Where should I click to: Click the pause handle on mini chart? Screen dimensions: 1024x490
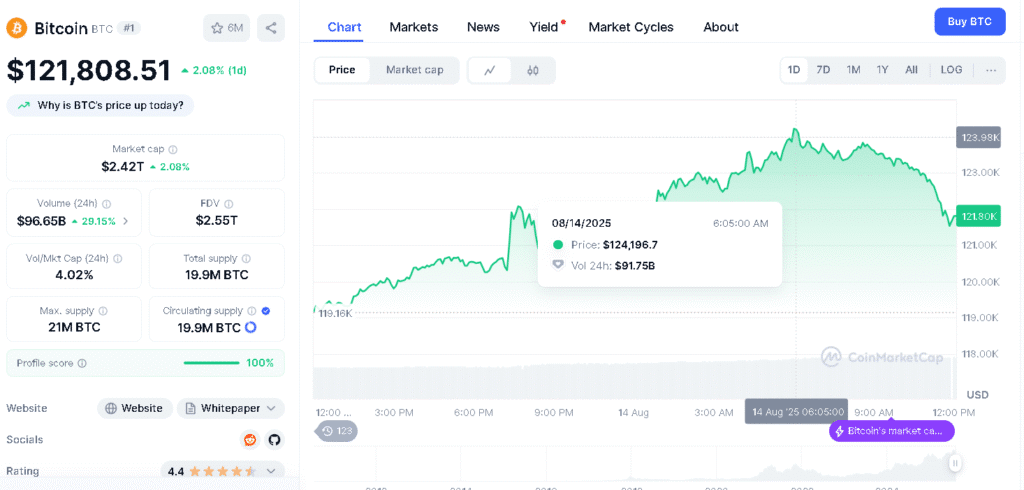pos(954,463)
